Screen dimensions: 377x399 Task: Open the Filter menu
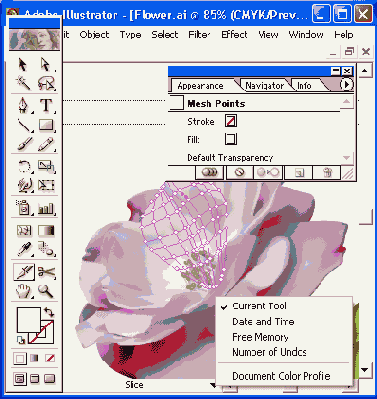(x=199, y=35)
